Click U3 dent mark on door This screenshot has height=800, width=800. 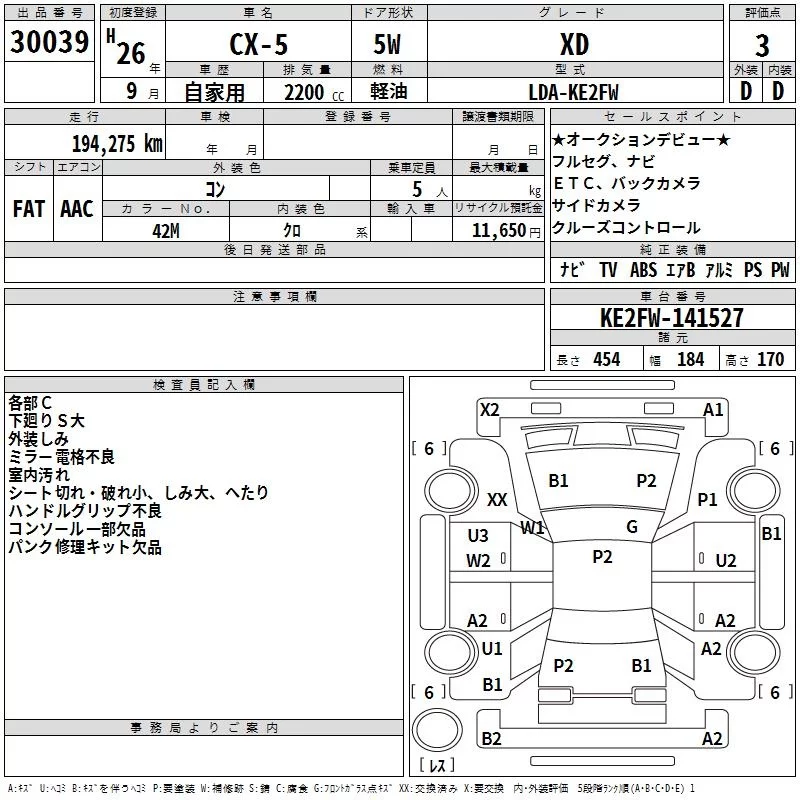478,536
